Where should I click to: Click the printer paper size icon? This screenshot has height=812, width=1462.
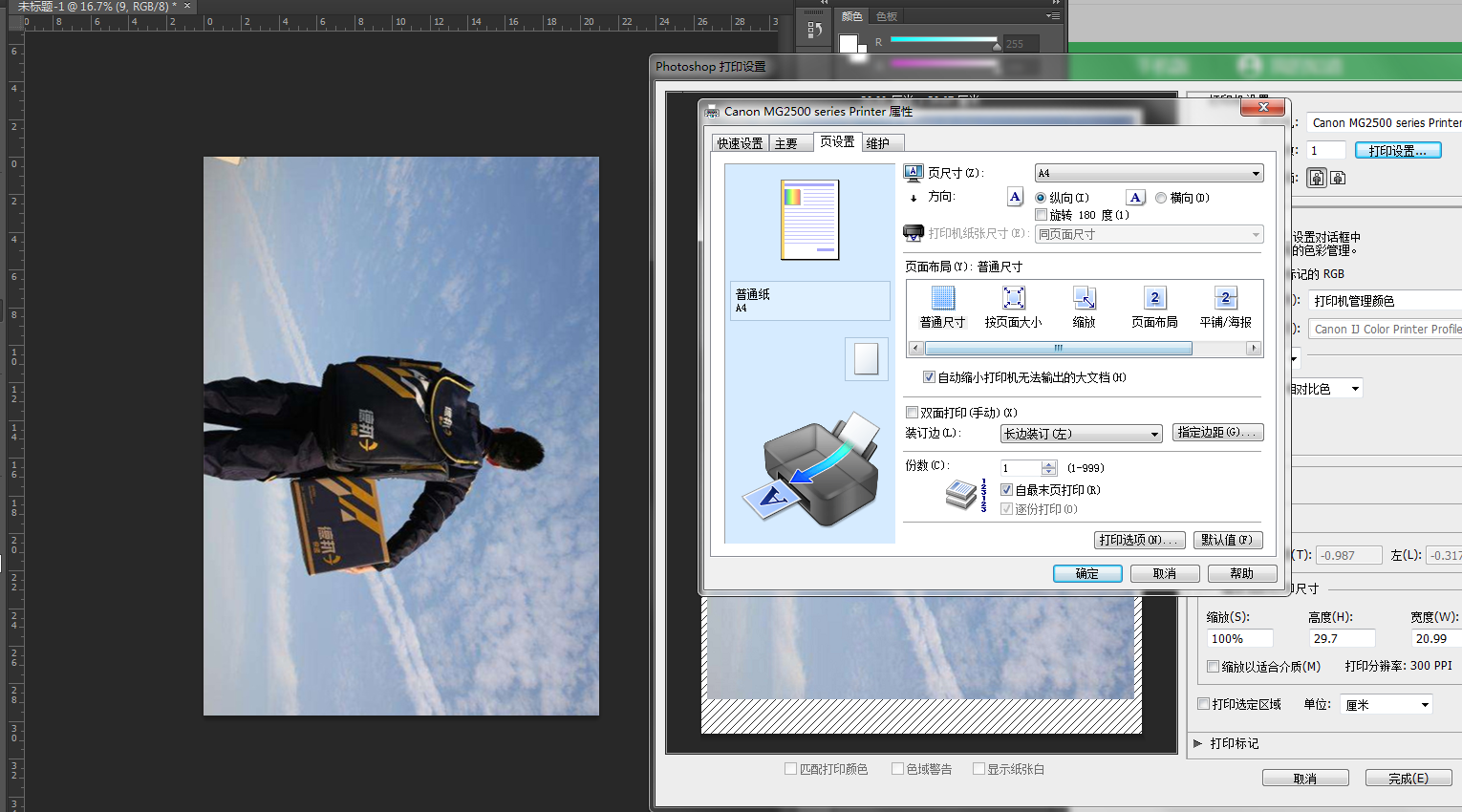pyautogui.click(x=914, y=233)
